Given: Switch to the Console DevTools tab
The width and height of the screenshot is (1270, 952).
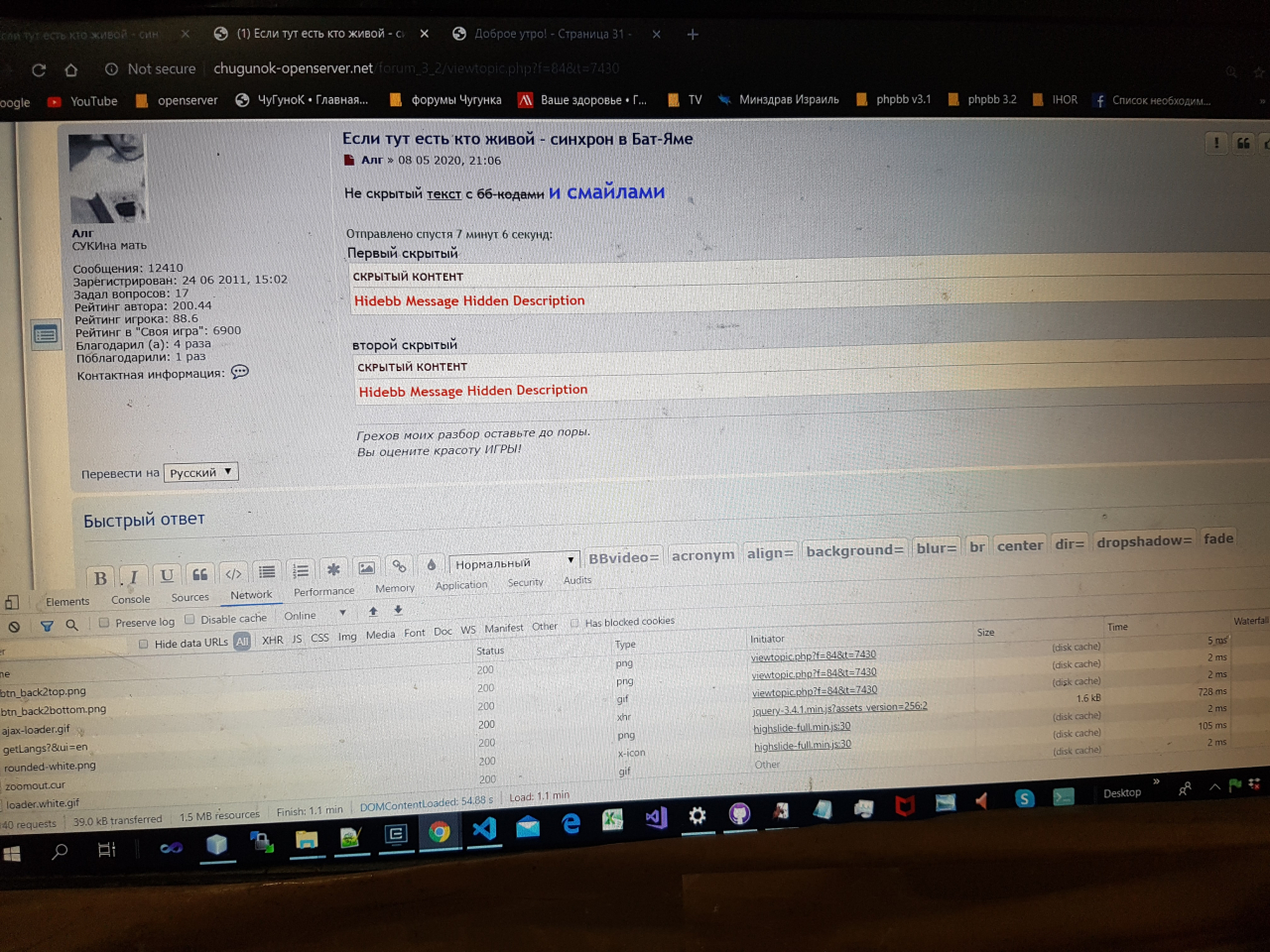Looking at the screenshot, I should 131,600.
